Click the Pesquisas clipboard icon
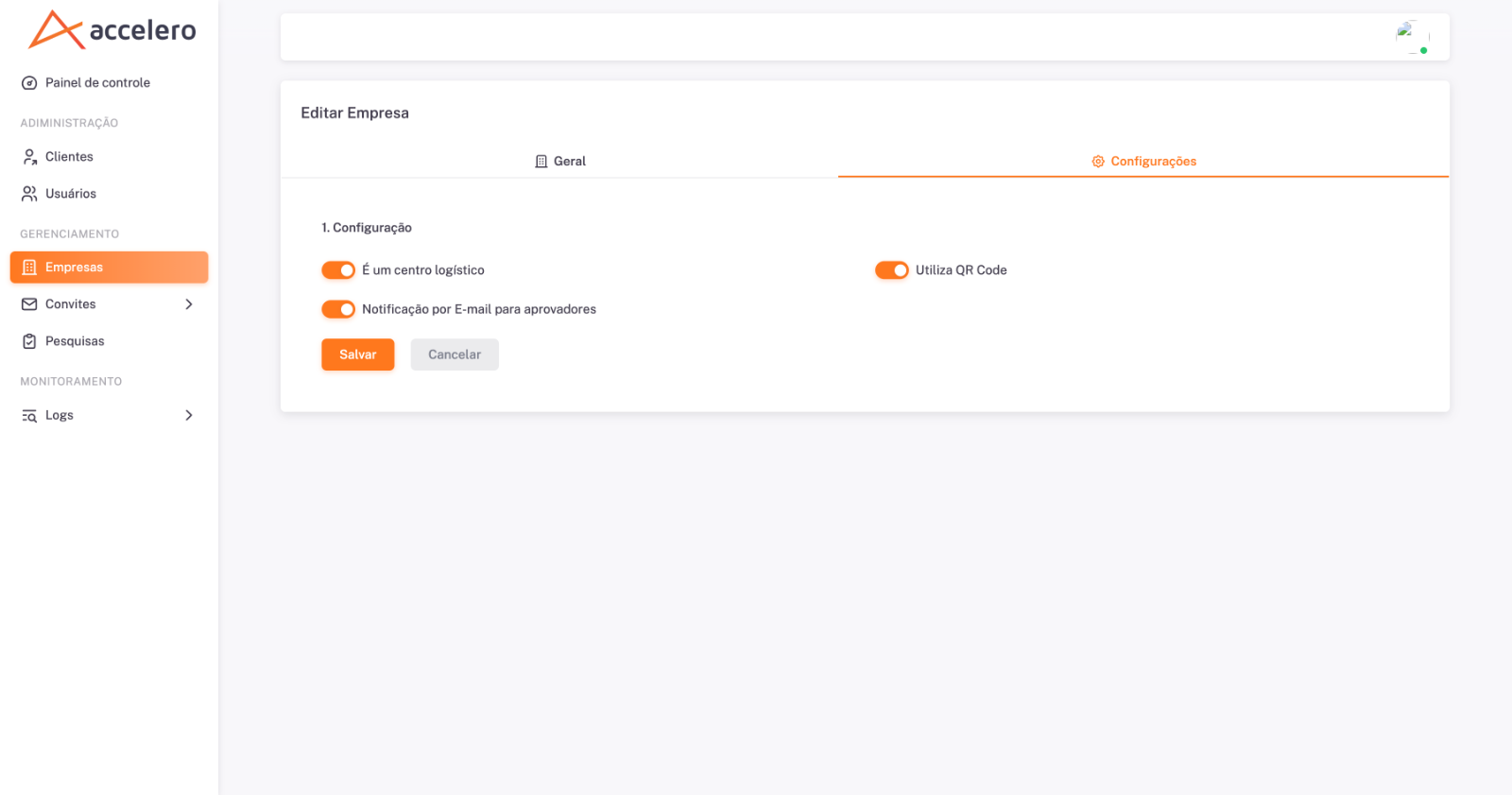The width and height of the screenshot is (1512, 795). click(29, 341)
